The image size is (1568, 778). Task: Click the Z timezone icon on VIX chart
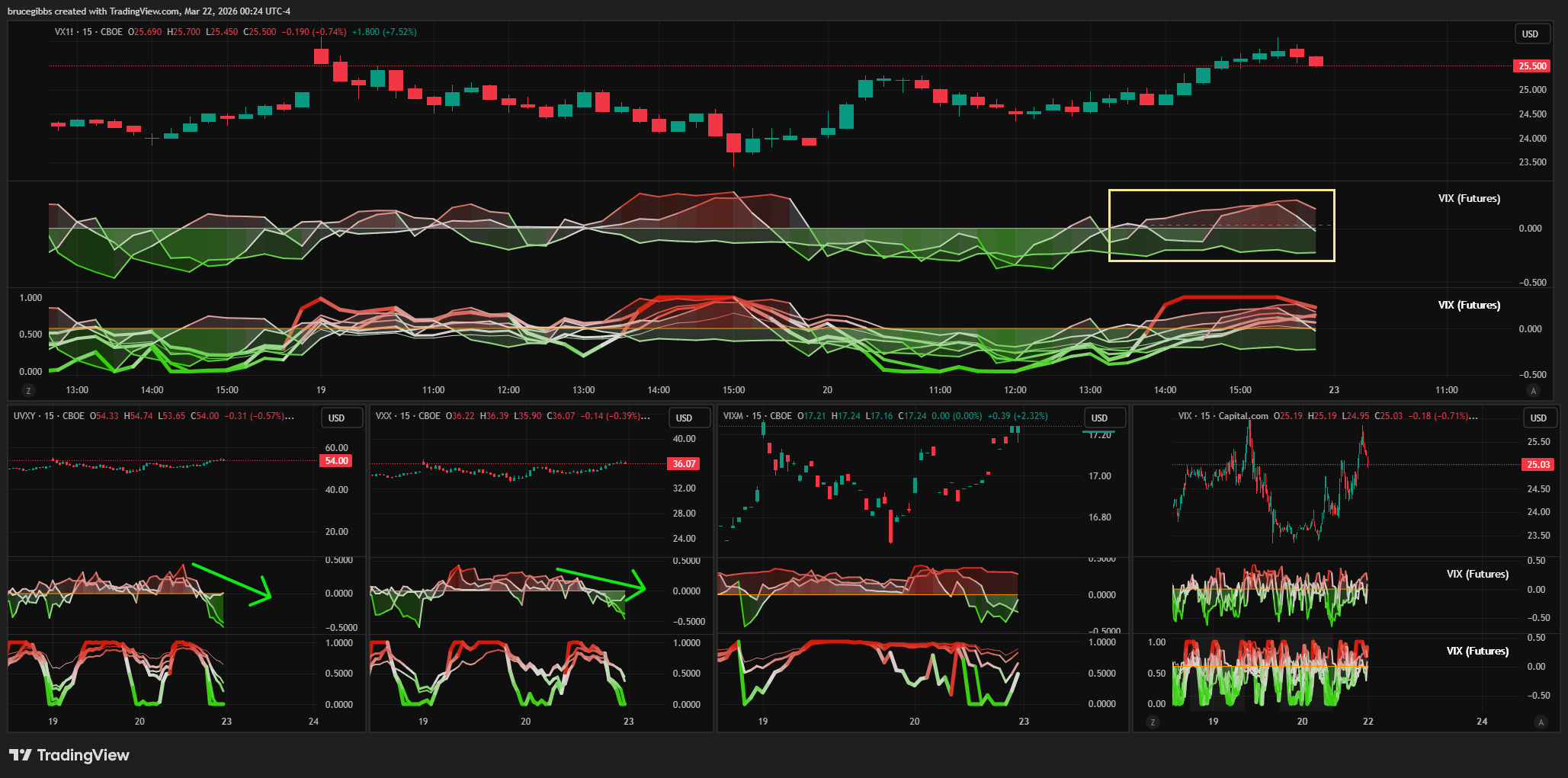coord(1153,722)
